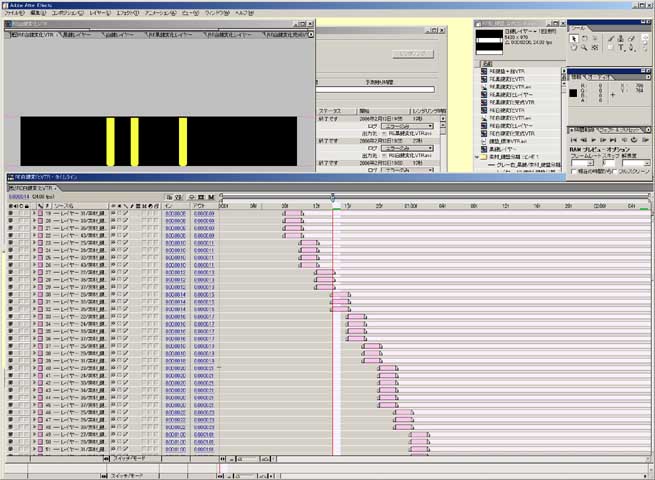Jump to last frame in Time Controls
The image size is (655, 480).
(x=612, y=140)
